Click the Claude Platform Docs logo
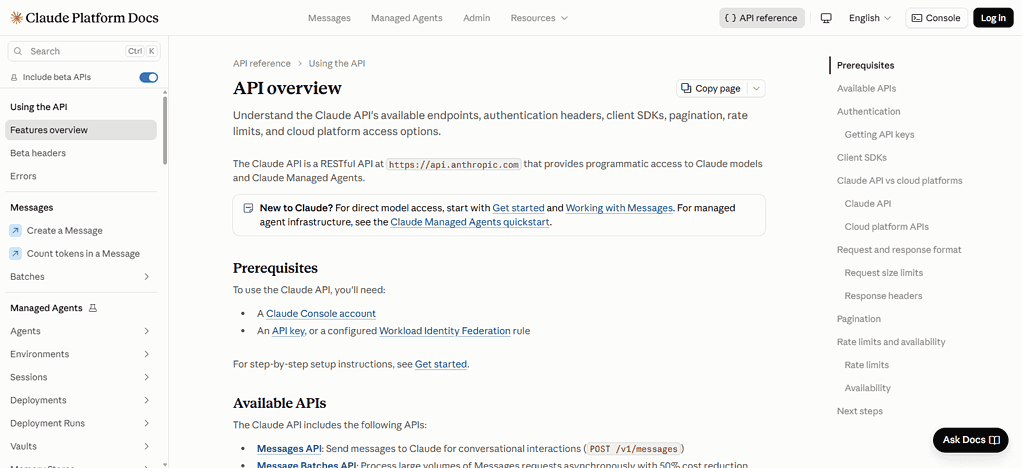The height and width of the screenshot is (468, 1022). (x=83, y=18)
